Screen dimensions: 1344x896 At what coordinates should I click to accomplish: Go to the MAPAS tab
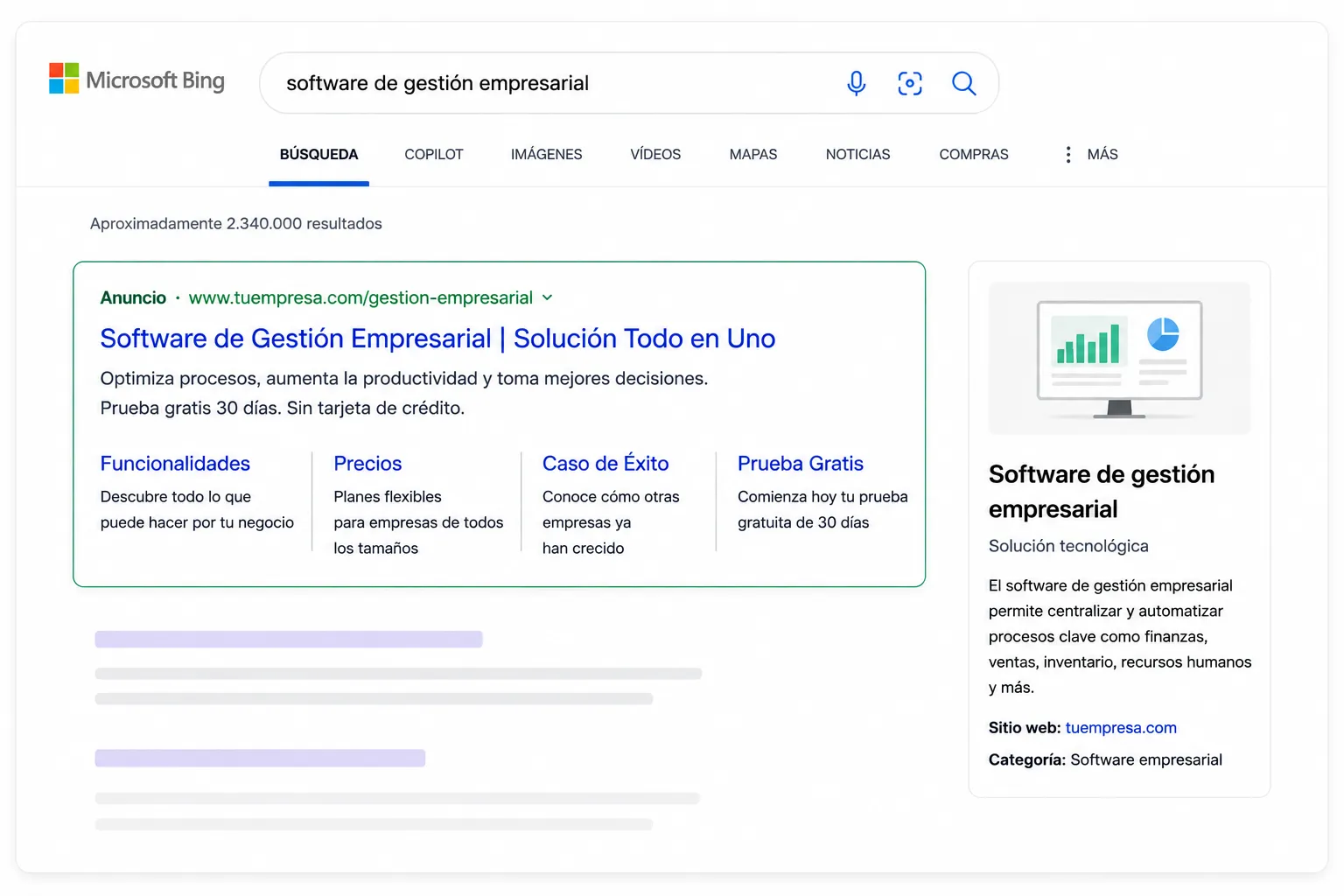(753, 154)
